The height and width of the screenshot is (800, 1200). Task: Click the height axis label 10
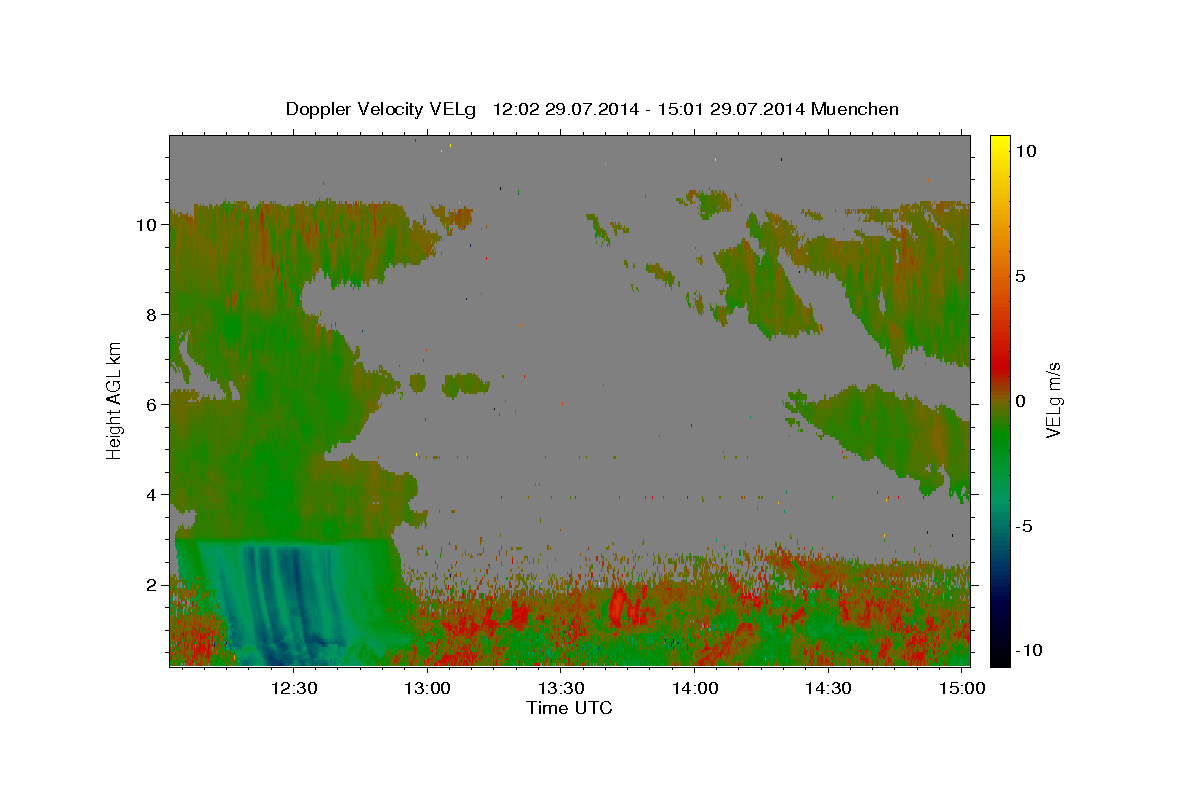pyautogui.click(x=146, y=225)
